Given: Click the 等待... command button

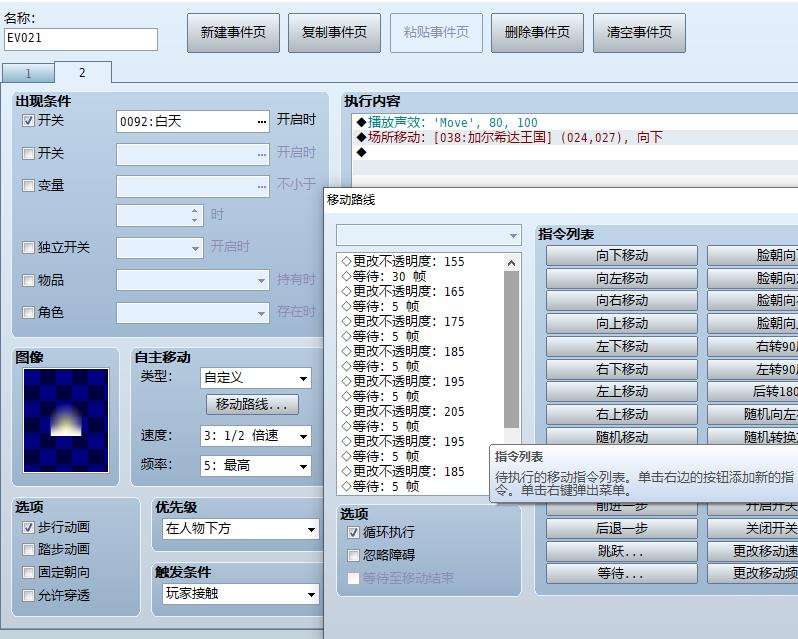Looking at the screenshot, I should 622,574.
